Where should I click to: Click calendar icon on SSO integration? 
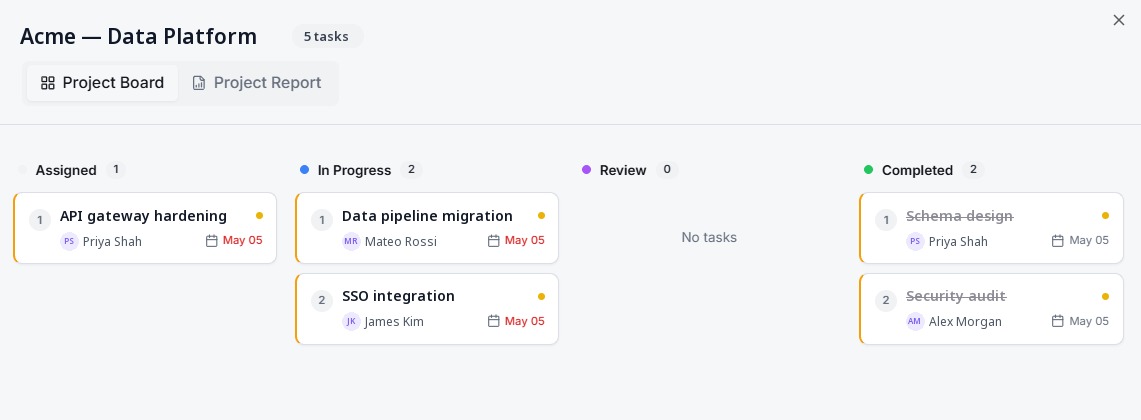tap(493, 321)
